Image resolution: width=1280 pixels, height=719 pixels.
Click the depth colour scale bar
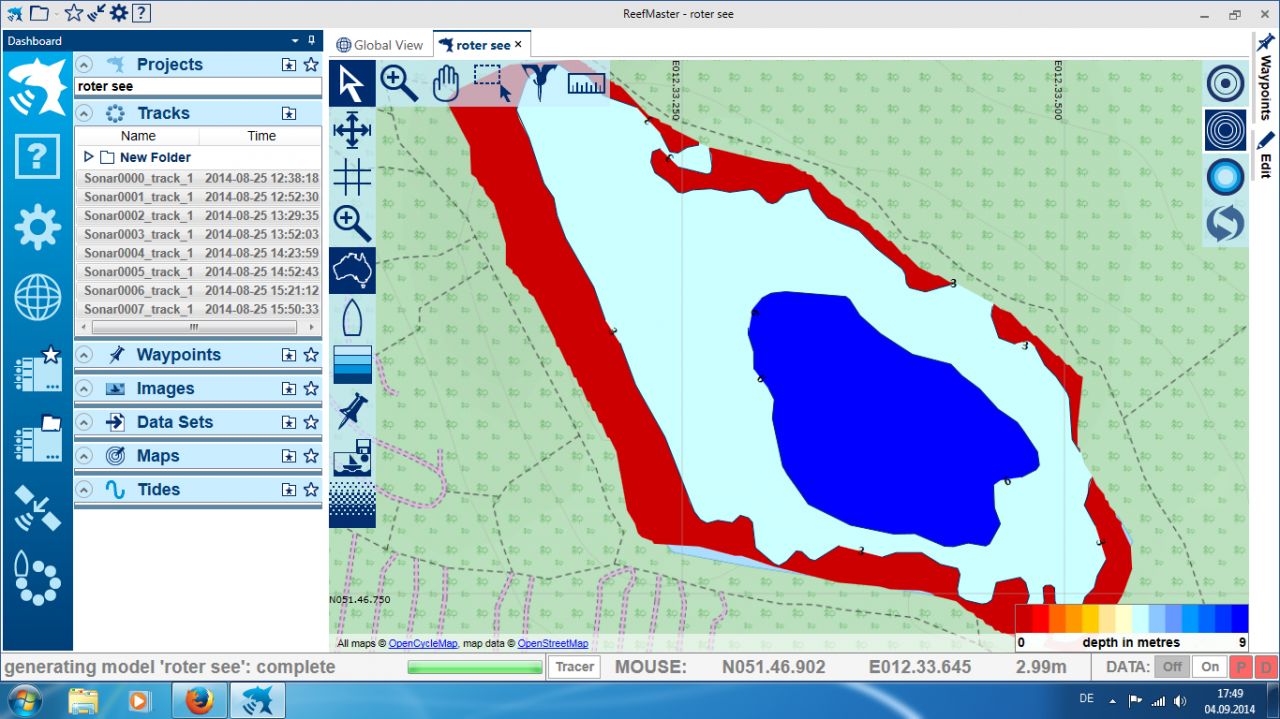tap(1131, 618)
